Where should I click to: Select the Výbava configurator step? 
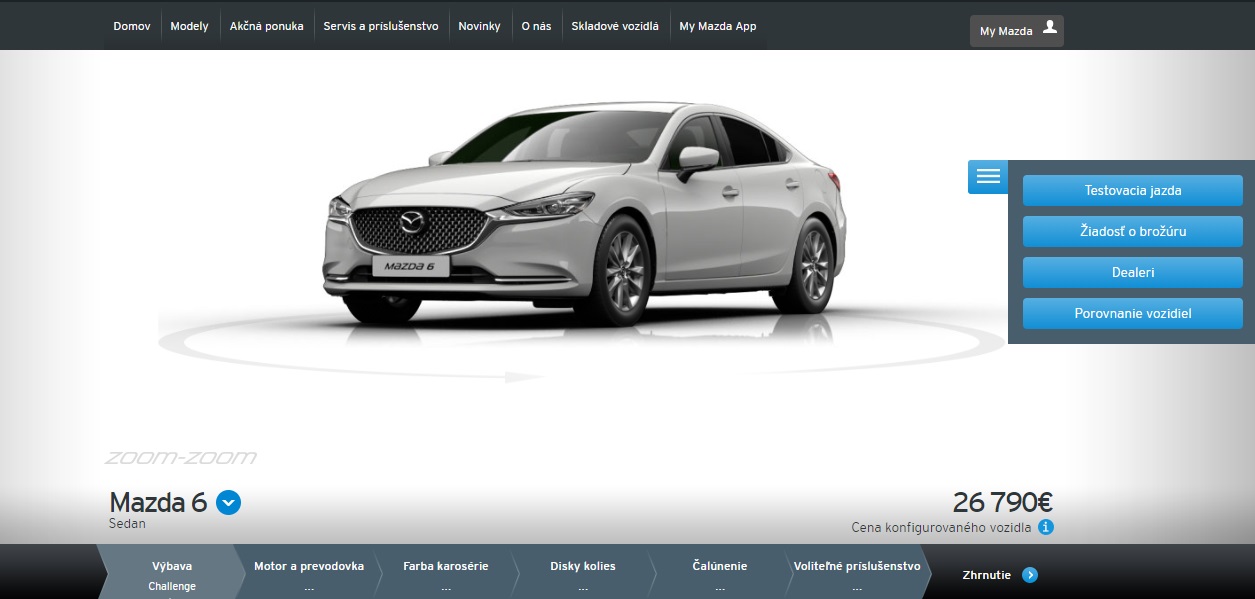coord(172,572)
